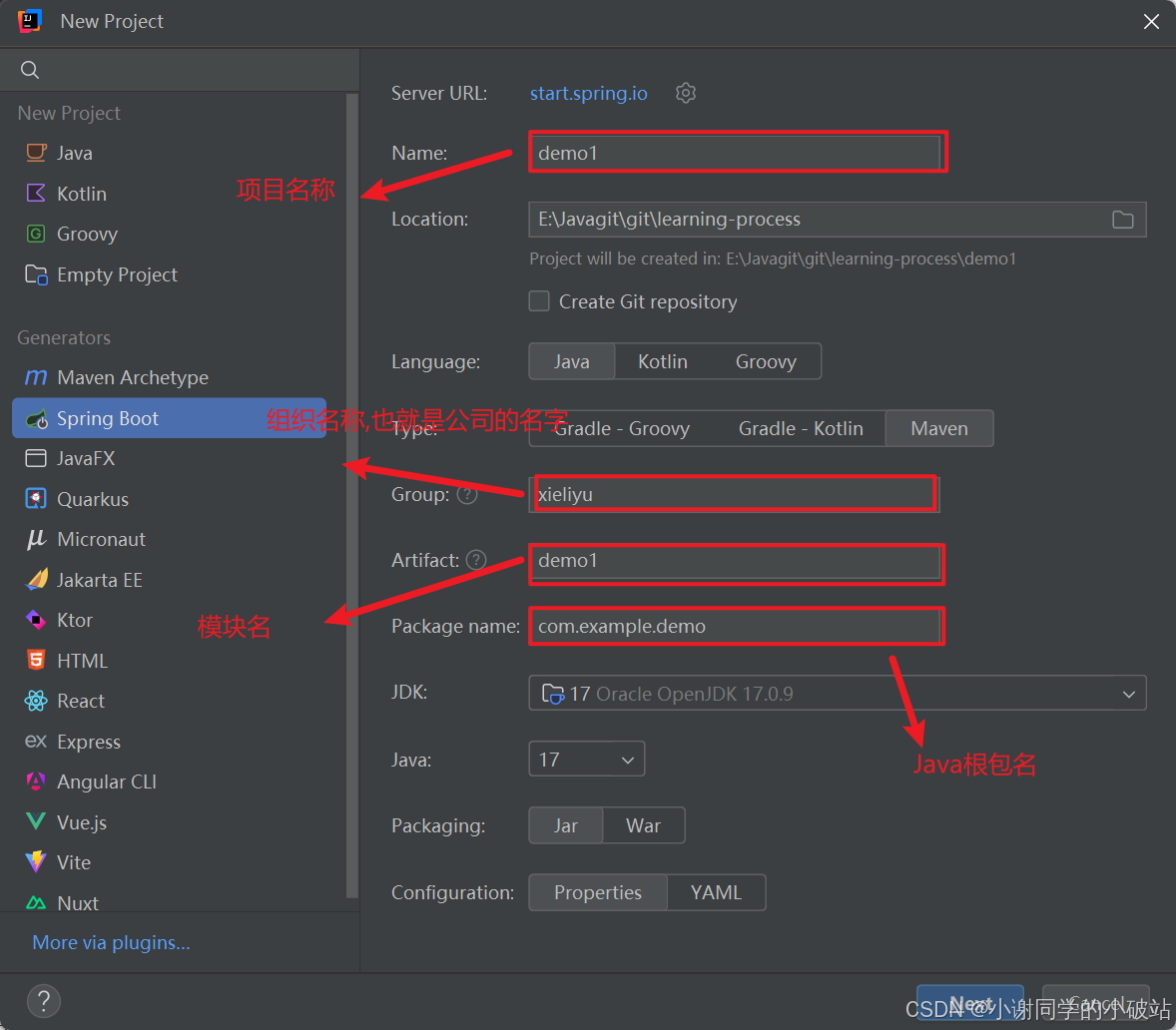Open the Maven Archetype generator icon
This screenshot has height=1030, width=1176.
36,377
